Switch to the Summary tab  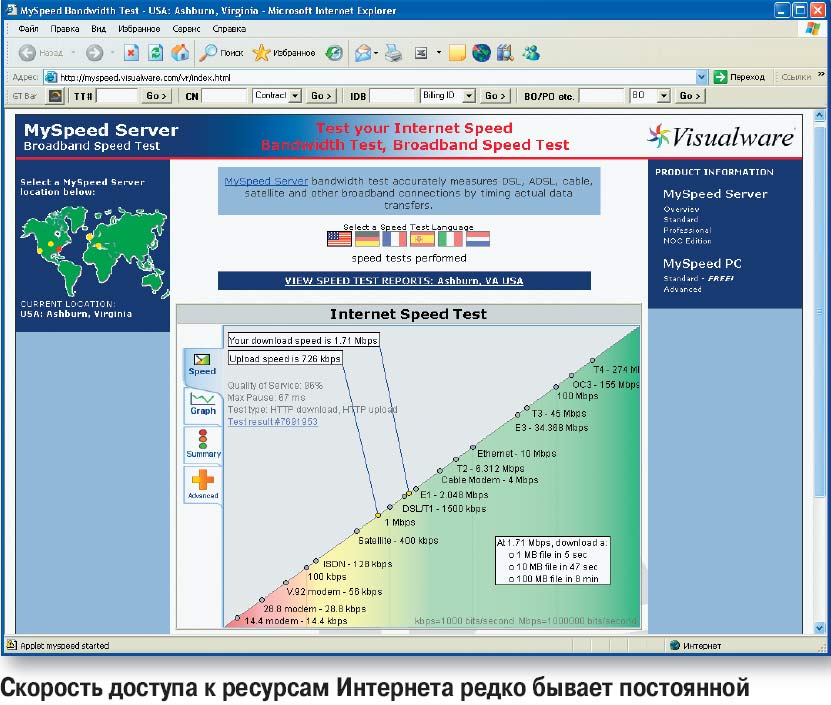point(203,446)
